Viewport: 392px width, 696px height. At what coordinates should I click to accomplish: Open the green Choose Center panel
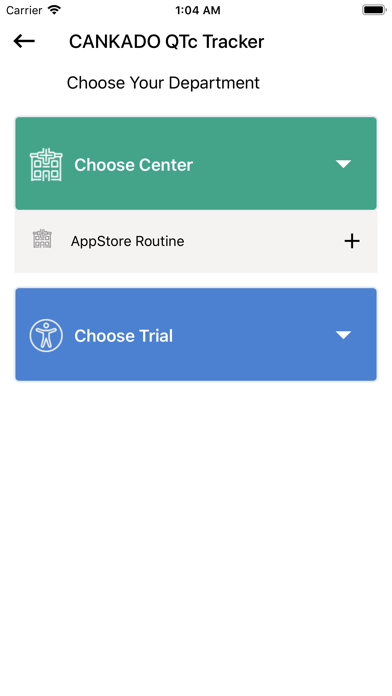(196, 163)
